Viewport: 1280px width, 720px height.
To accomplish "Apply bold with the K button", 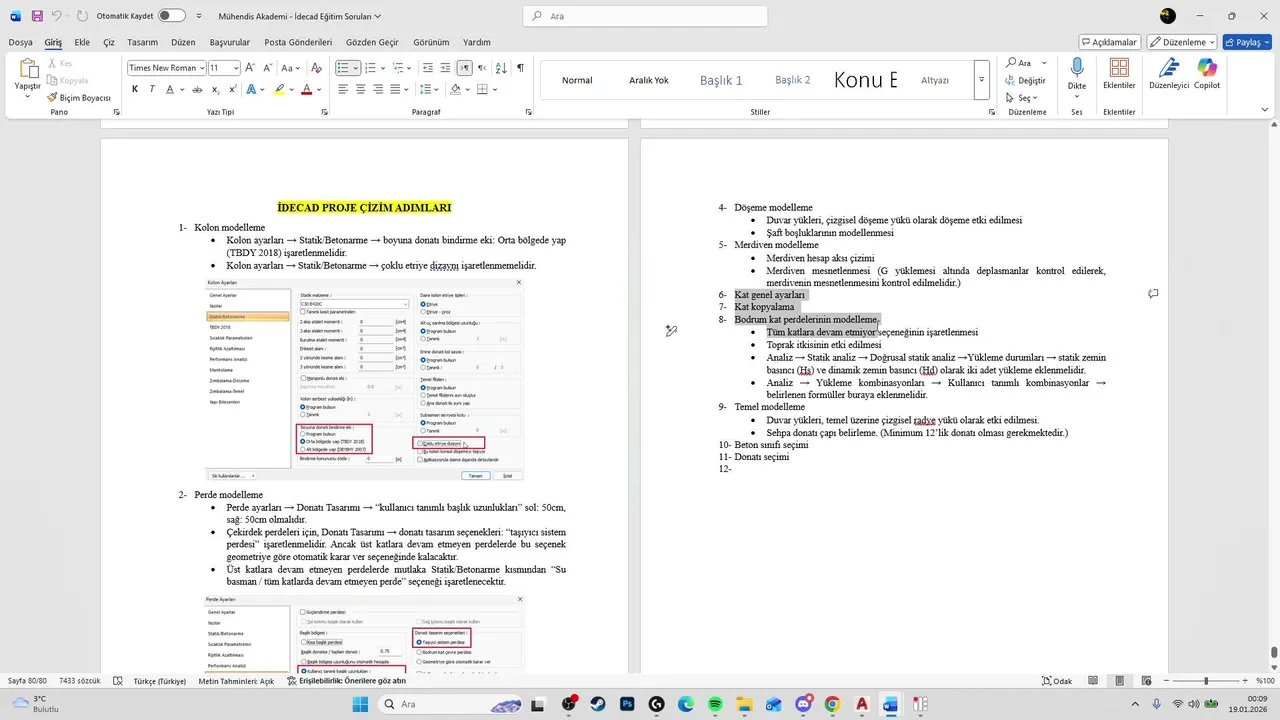I will click(135, 89).
